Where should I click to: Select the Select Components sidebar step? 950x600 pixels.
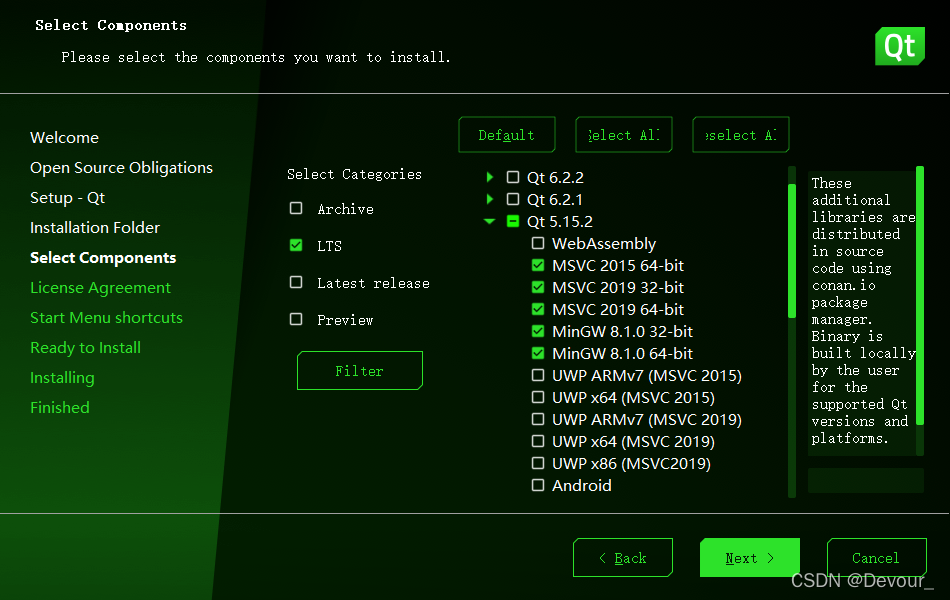[x=103, y=258]
